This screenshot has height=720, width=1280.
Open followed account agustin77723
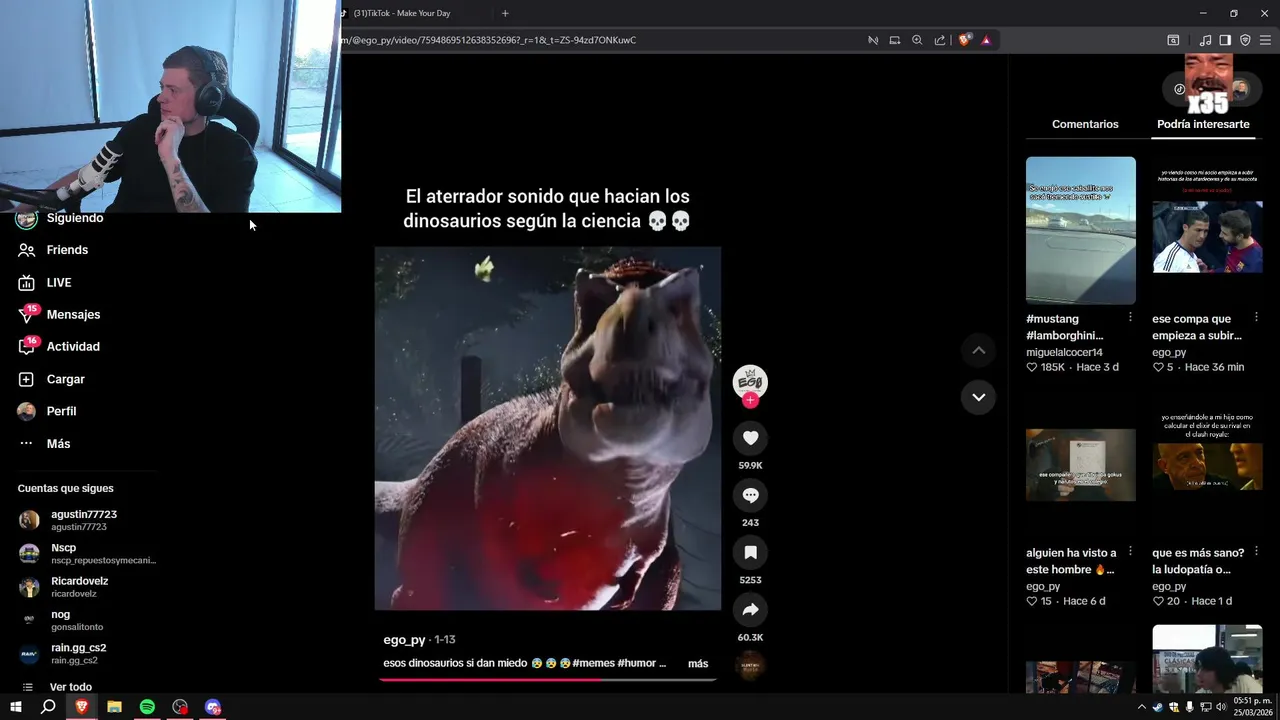coord(84,520)
